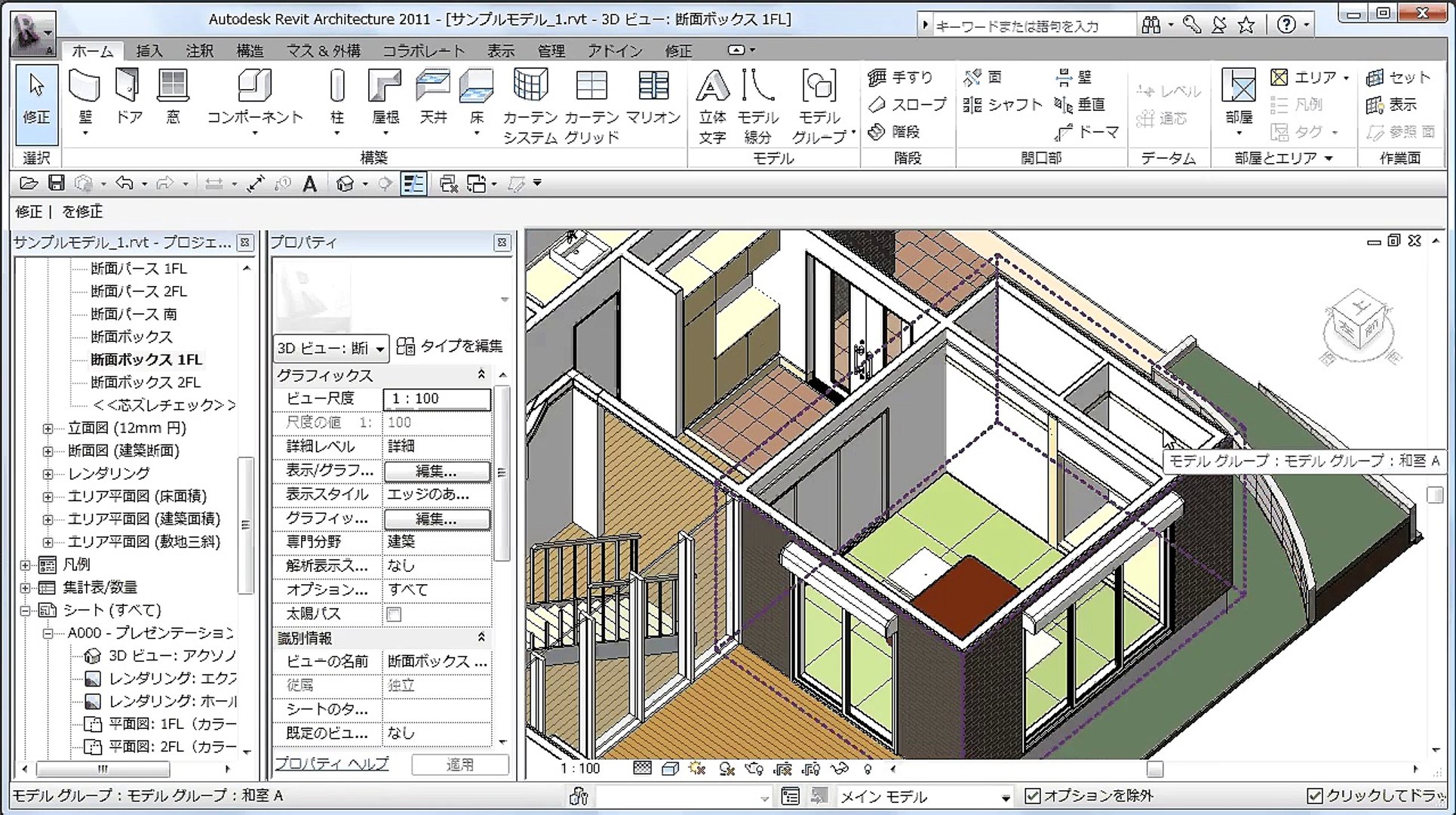This screenshot has height=815, width=1456.
Task: Click the Undo arrow in quick access toolbar
Action: [x=124, y=183]
